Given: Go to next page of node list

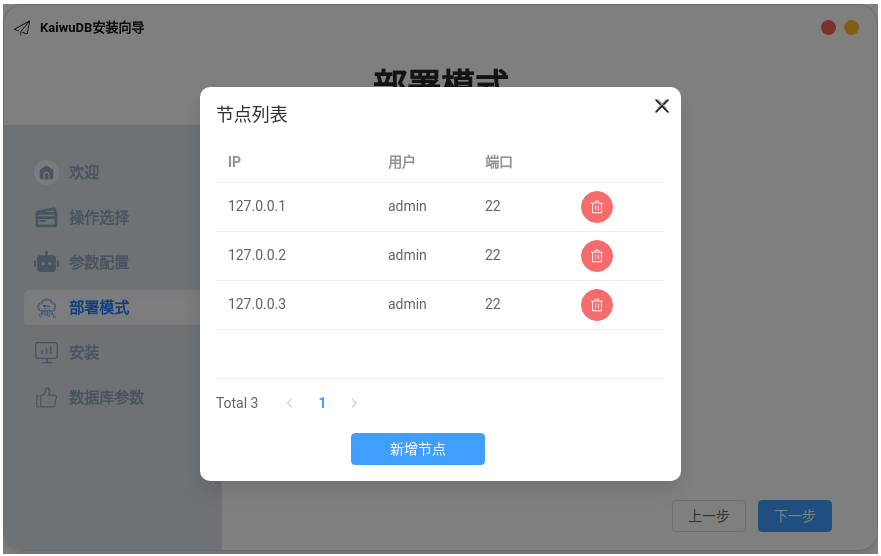Looking at the screenshot, I should point(354,403).
